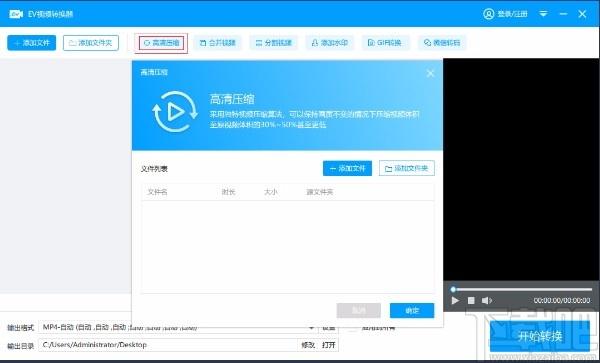Open the title bar dropdown menu arrow

click(543, 14)
